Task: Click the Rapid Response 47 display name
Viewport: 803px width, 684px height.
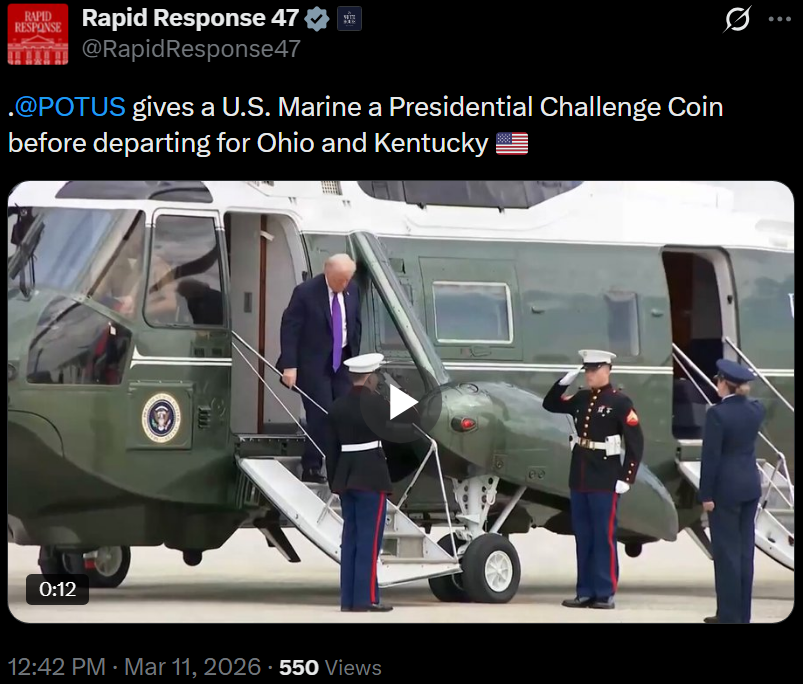Action: point(190,18)
